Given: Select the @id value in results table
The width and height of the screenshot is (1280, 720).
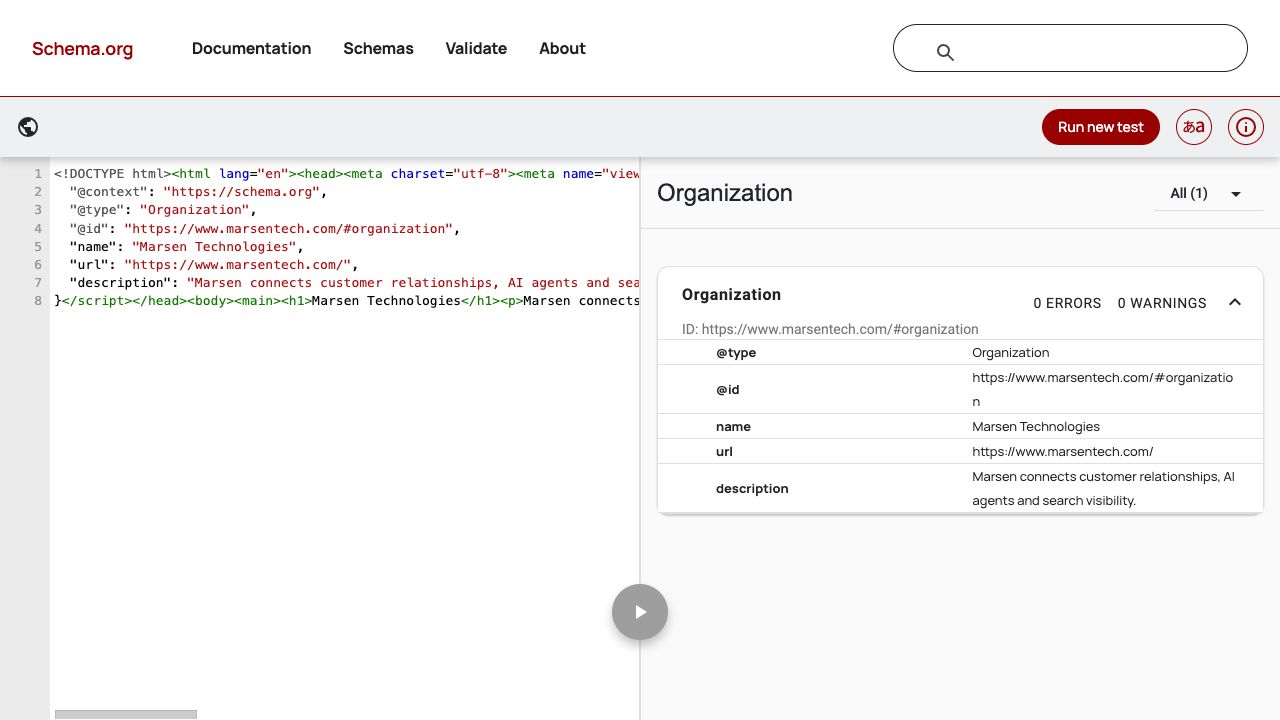Looking at the screenshot, I should [1102, 390].
